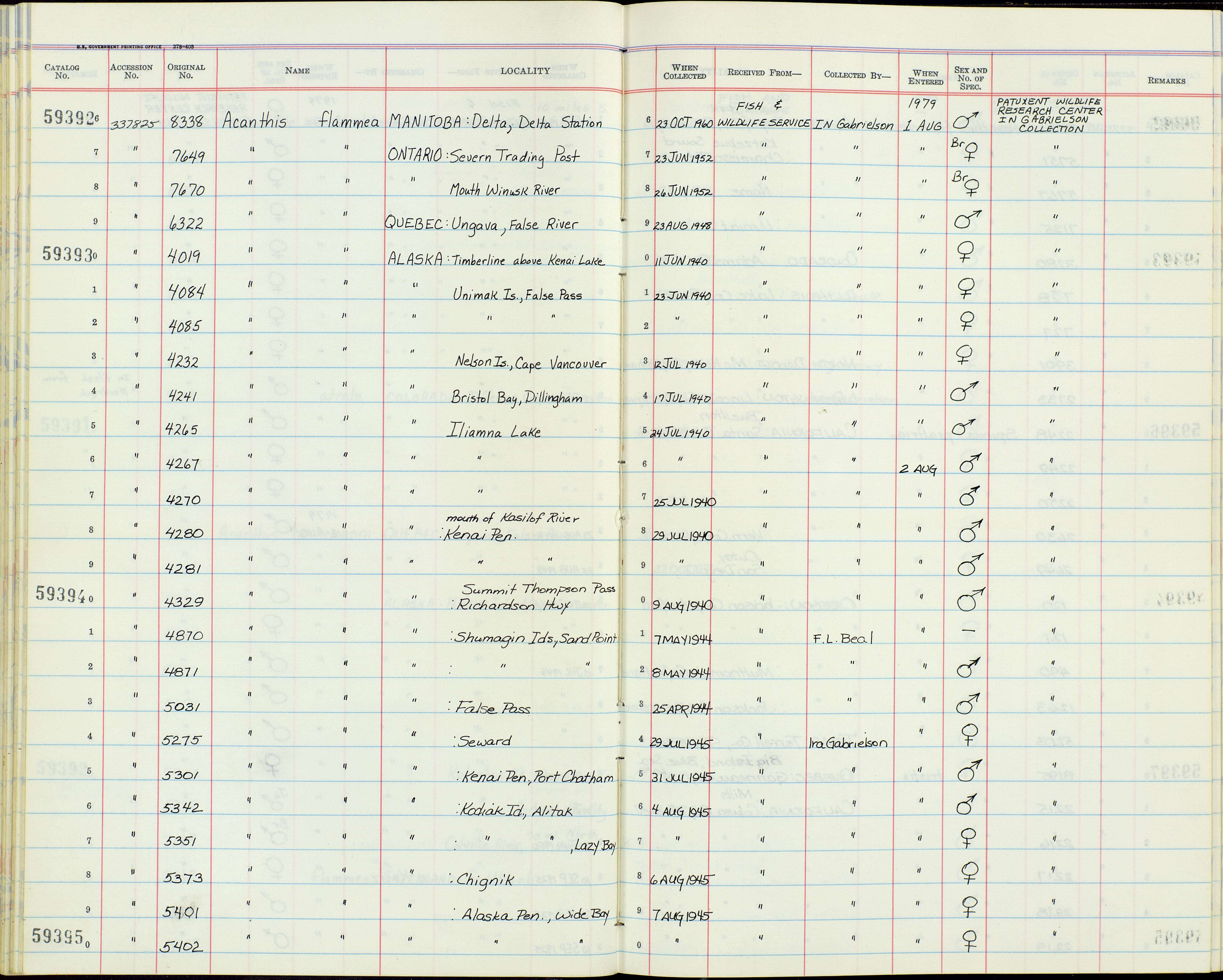Click the Received From column header
Viewport: 1223px width, 980px height.
(x=764, y=72)
